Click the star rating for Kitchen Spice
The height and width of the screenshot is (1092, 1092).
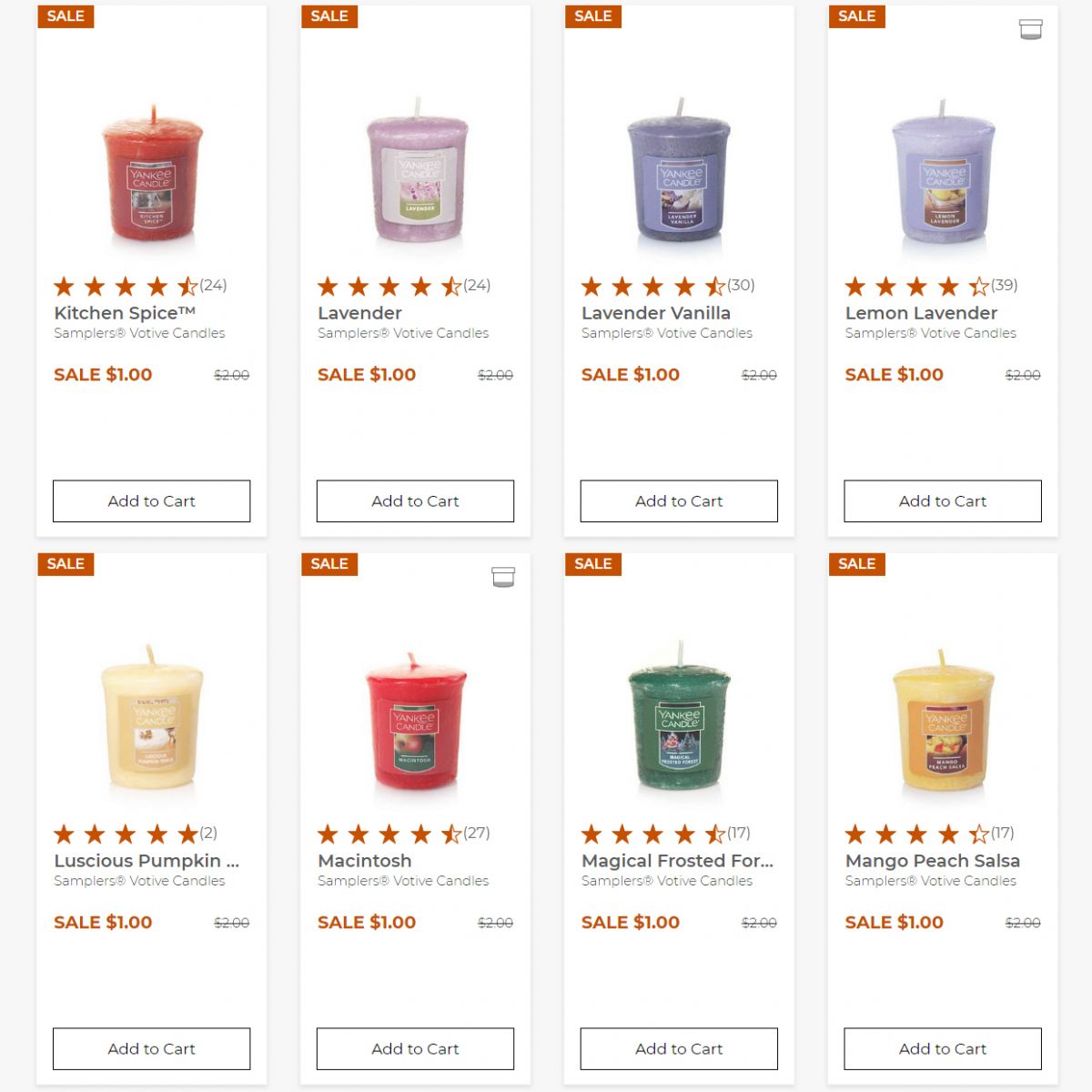pyautogui.click(x=126, y=287)
